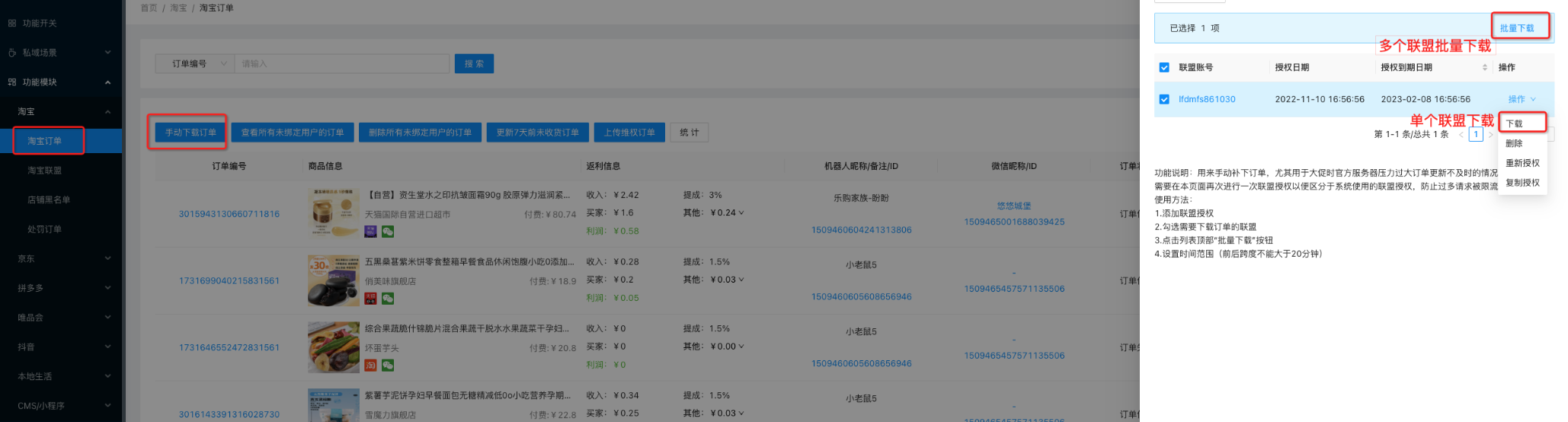Click the 手动下载订单 button
The image size is (1568, 422).
click(190, 133)
